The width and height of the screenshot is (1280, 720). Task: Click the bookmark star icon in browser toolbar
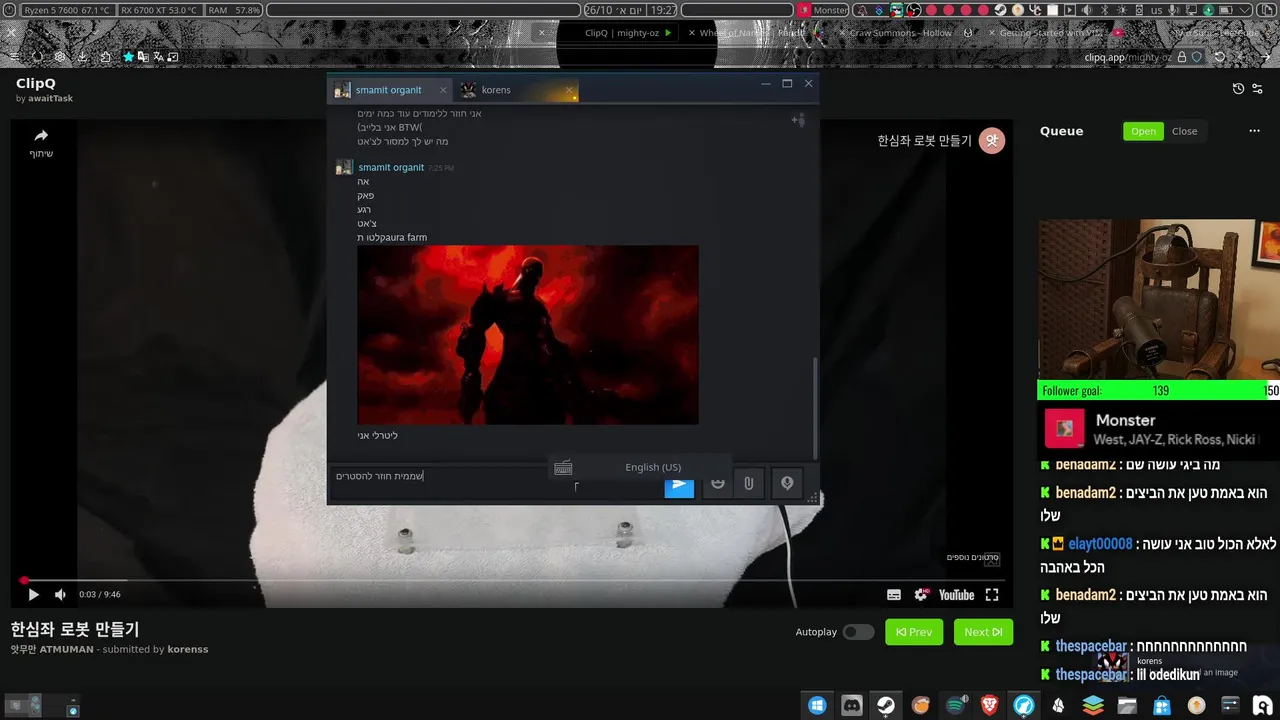click(x=128, y=57)
